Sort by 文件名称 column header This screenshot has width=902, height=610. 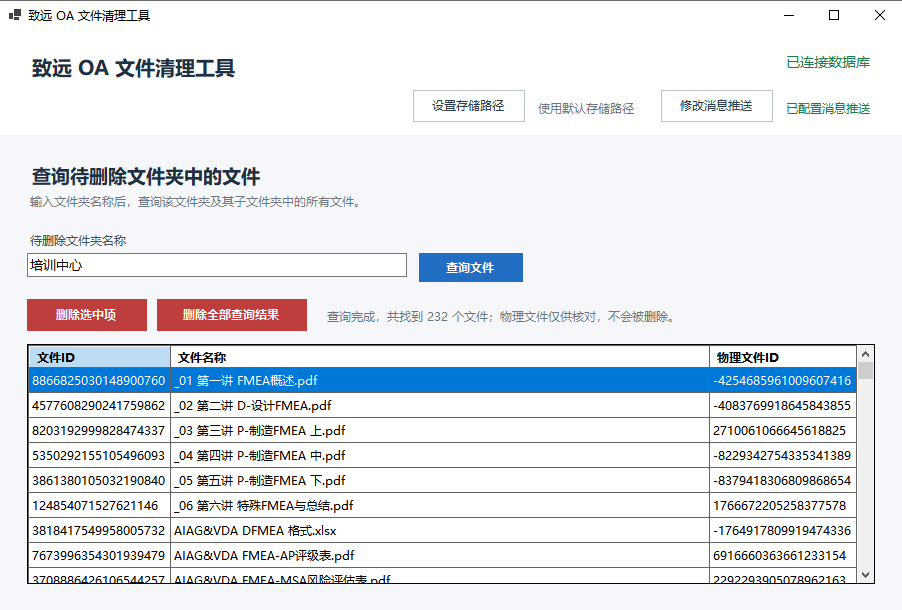coord(439,357)
